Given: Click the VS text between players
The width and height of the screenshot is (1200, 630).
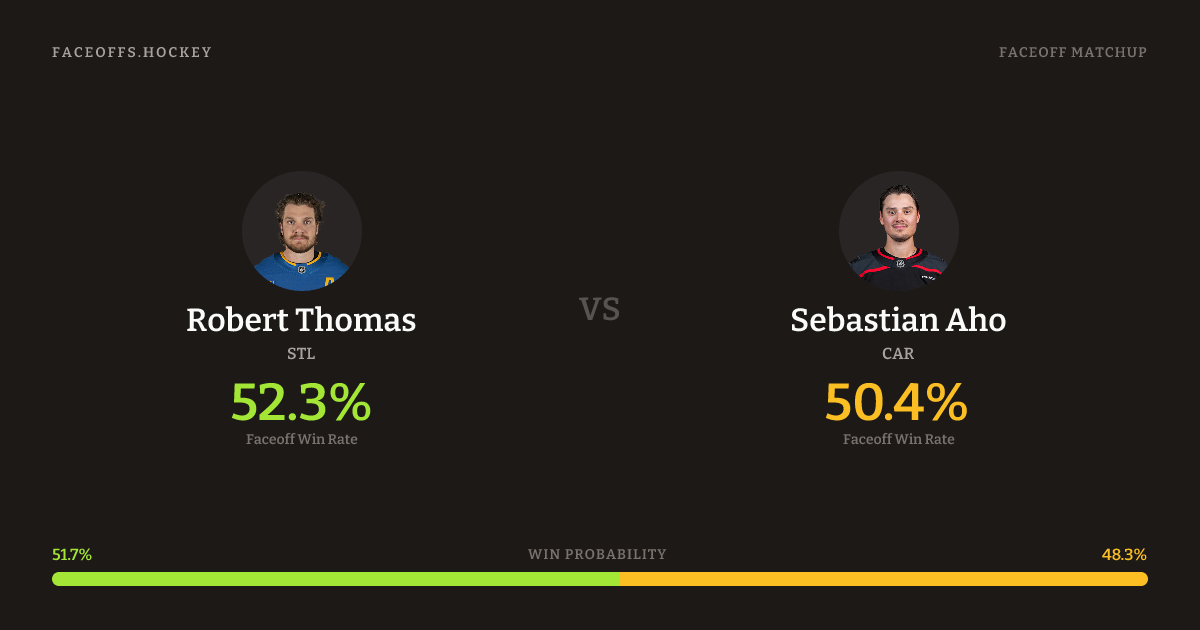Looking at the screenshot, I should click(600, 310).
